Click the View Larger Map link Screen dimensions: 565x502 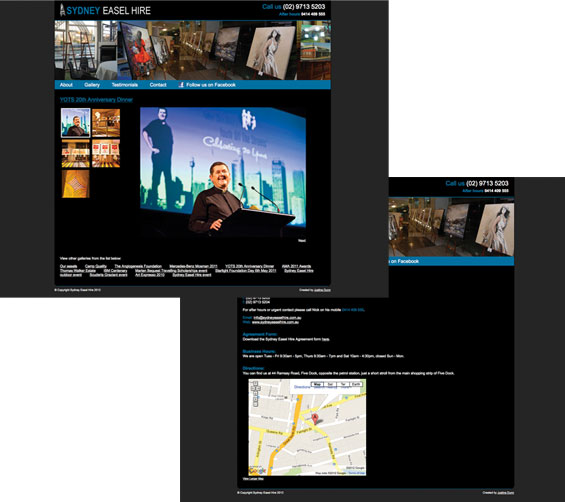[x=253, y=479]
